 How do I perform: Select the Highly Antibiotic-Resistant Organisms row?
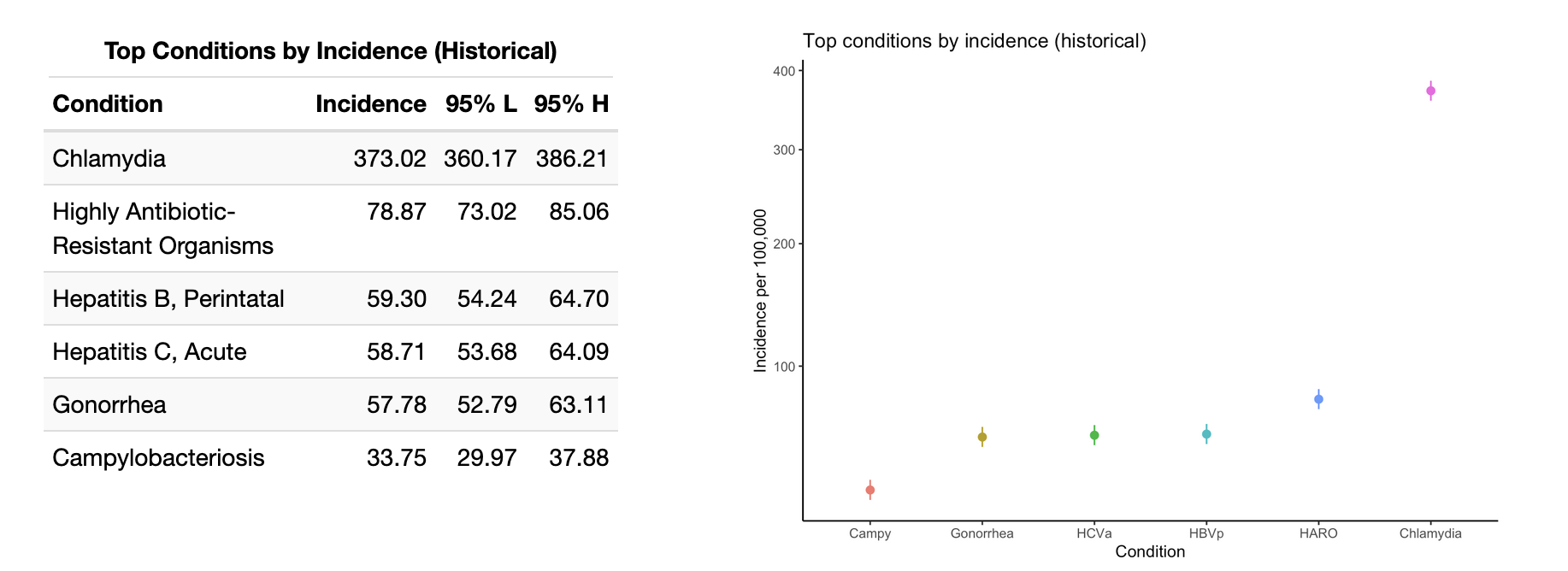[162, 229]
